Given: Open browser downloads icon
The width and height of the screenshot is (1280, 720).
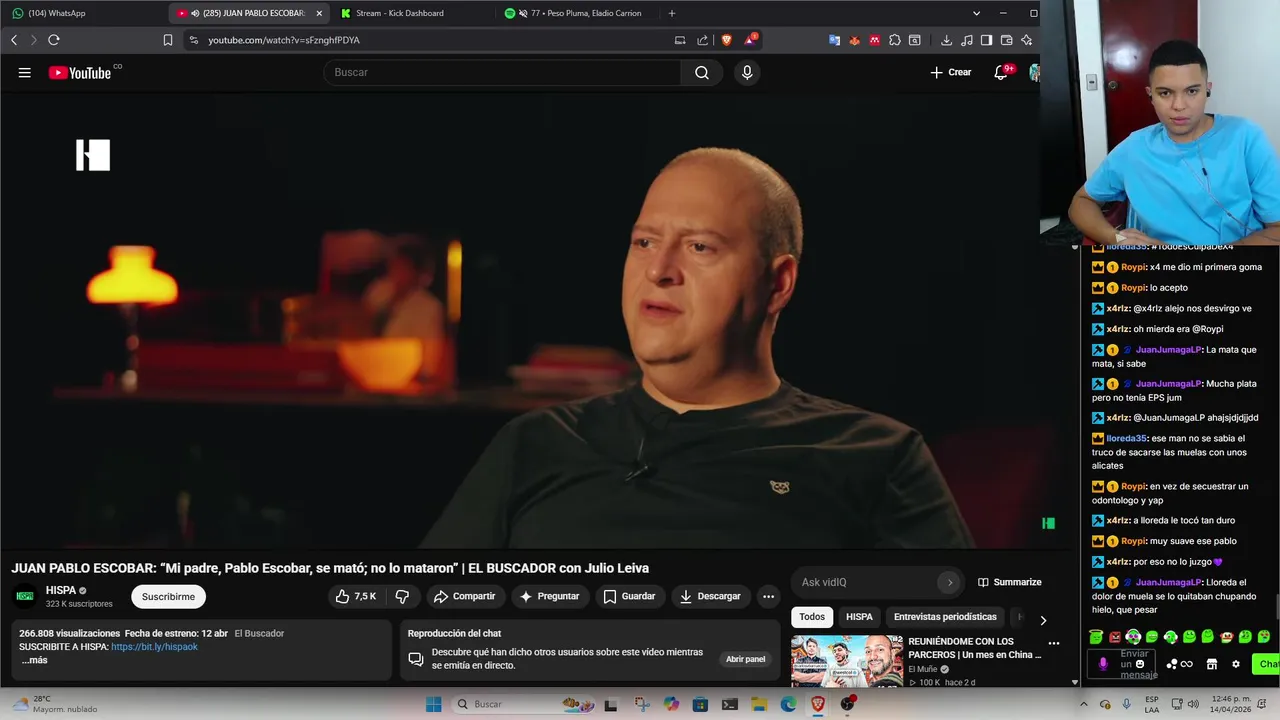Looking at the screenshot, I should click(946, 40).
